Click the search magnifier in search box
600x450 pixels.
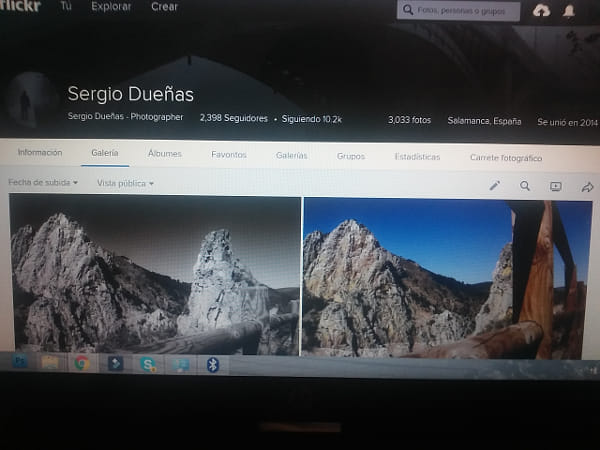click(x=408, y=10)
